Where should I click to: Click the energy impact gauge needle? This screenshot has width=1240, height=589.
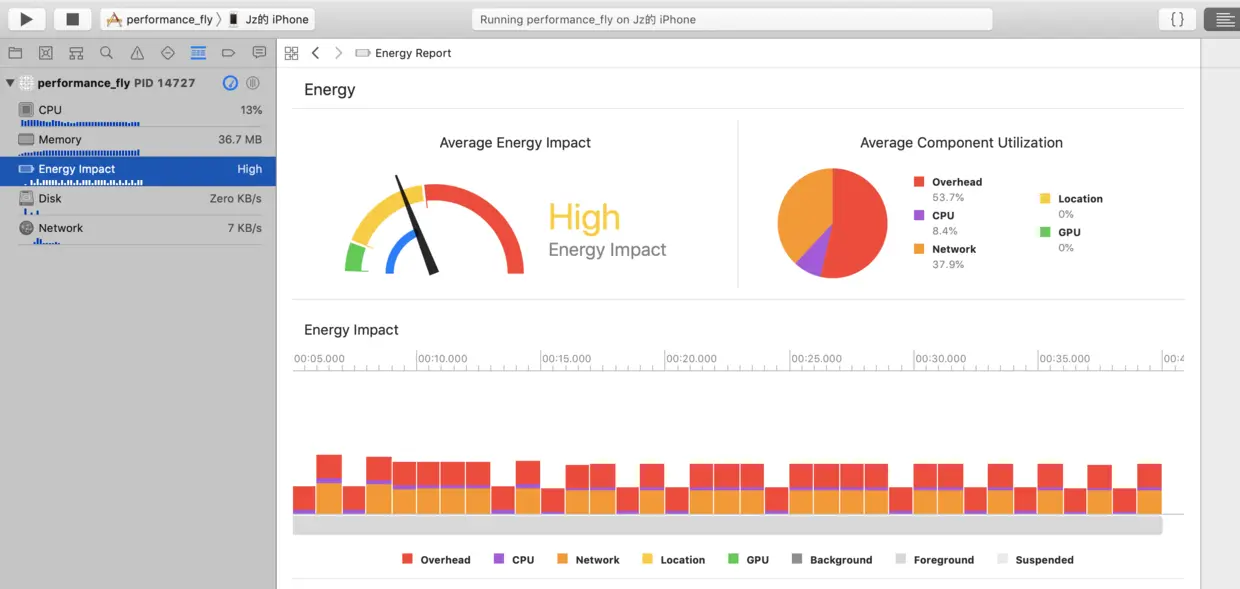click(x=417, y=226)
